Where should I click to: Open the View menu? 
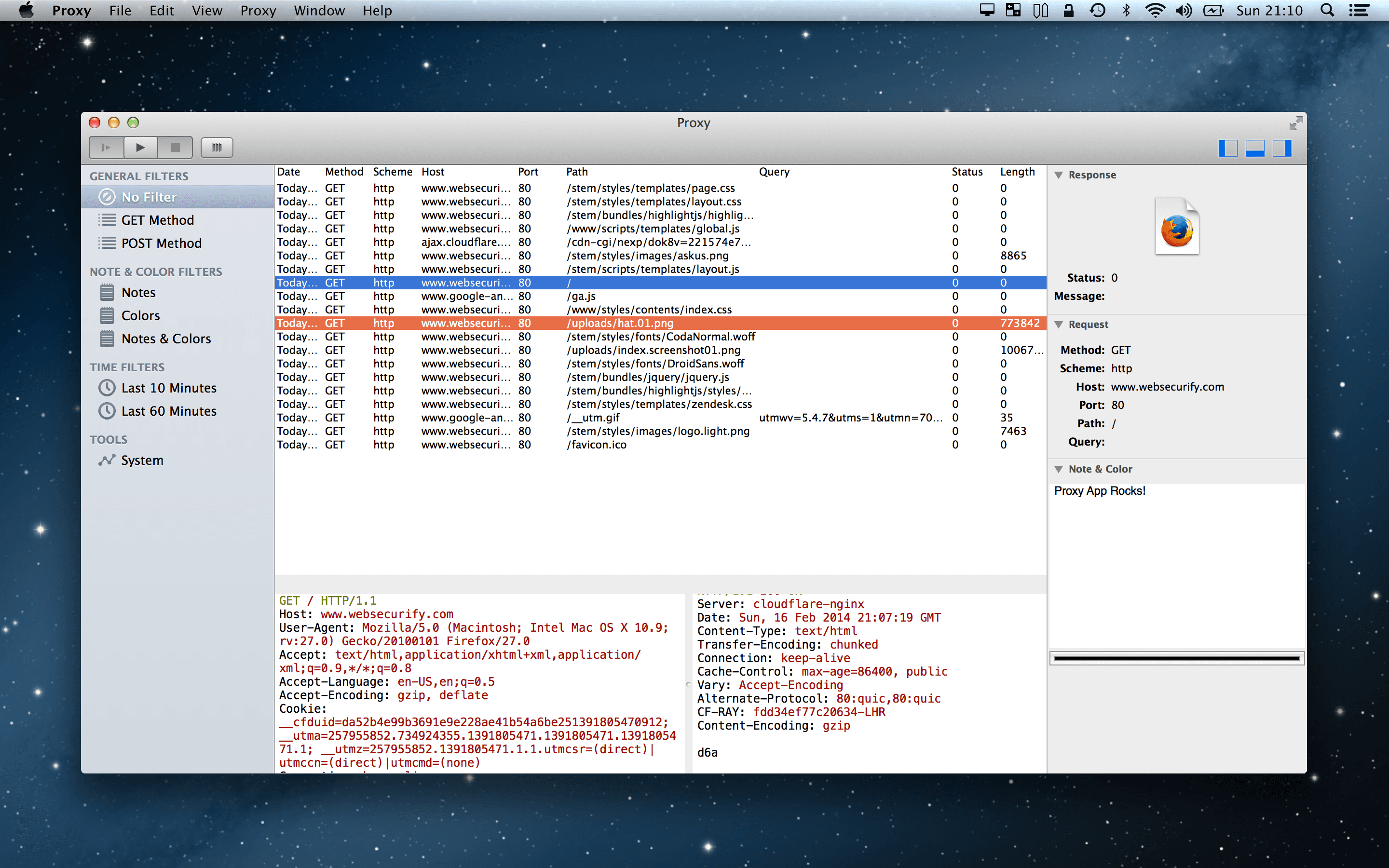click(206, 10)
